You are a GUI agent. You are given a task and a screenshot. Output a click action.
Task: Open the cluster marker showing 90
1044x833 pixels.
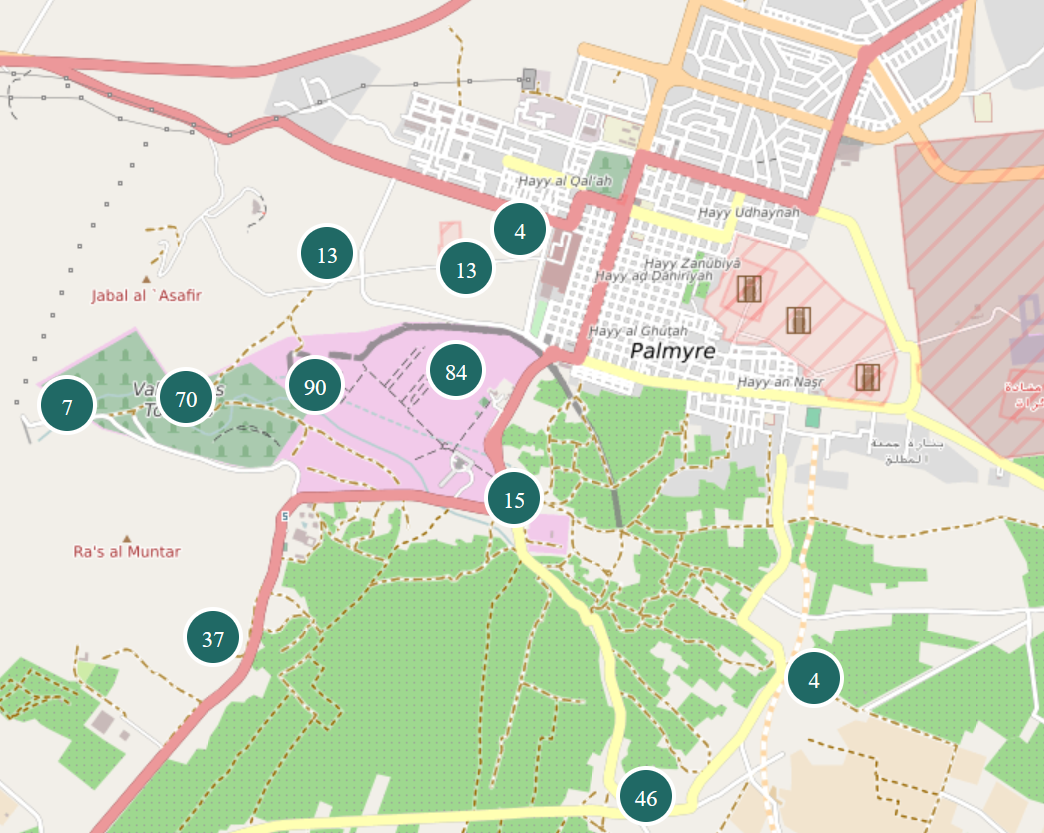pyautogui.click(x=315, y=387)
